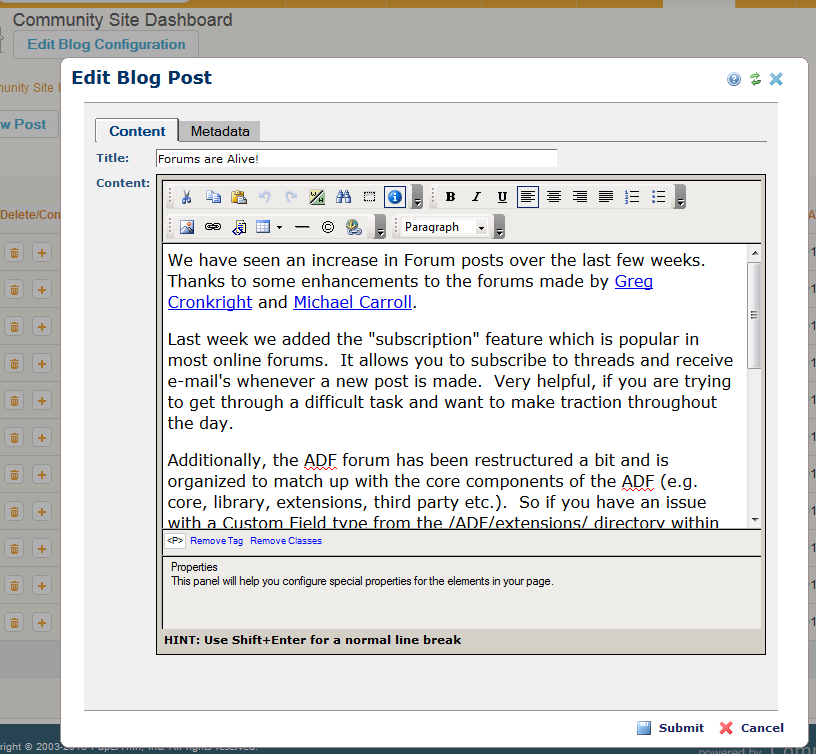
Task: Select the <P> tag indicator
Action: (x=175, y=541)
